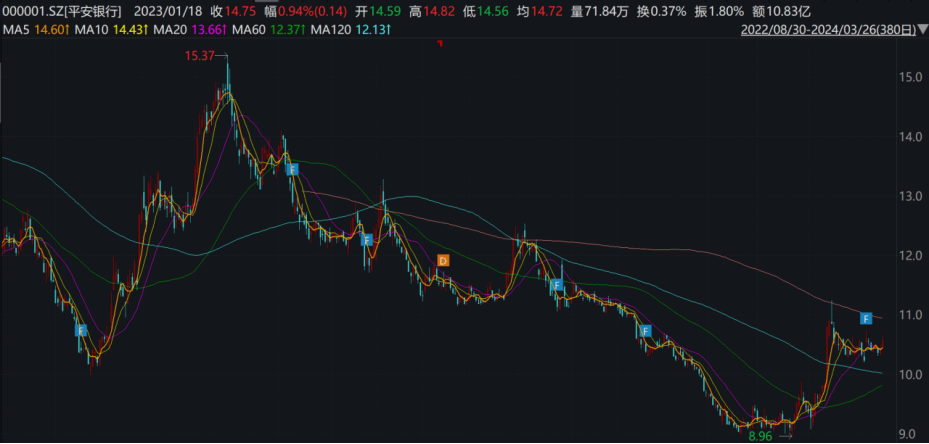Click the green 8.96 lowest price label
Image resolution: width=929 pixels, height=444 pixels.
pos(762,436)
